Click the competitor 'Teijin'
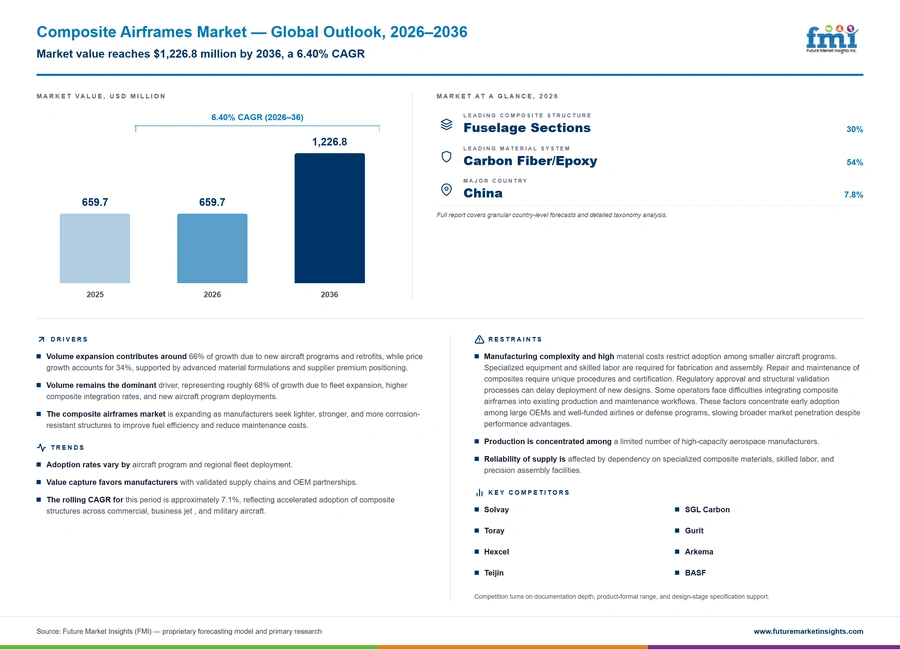 494,573
